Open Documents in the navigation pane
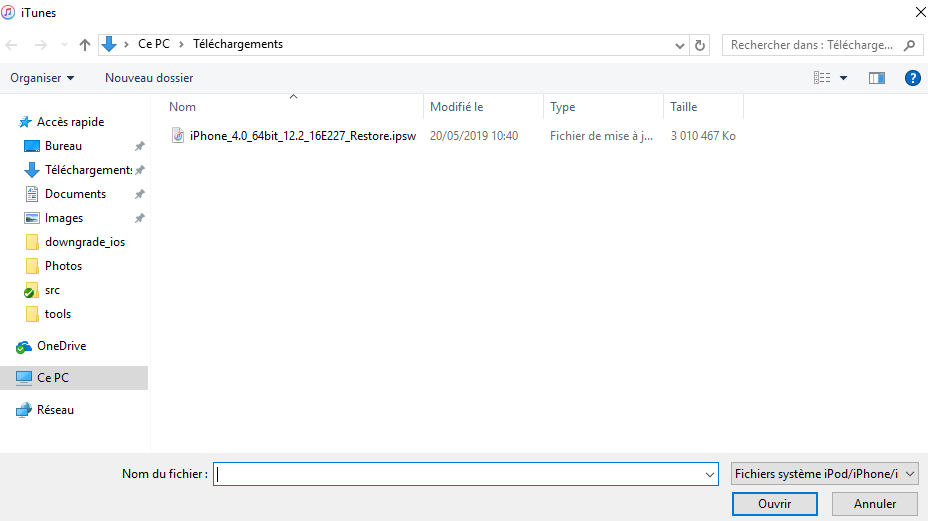Viewport: 928px width, 521px height. click(x=75, y=194)
